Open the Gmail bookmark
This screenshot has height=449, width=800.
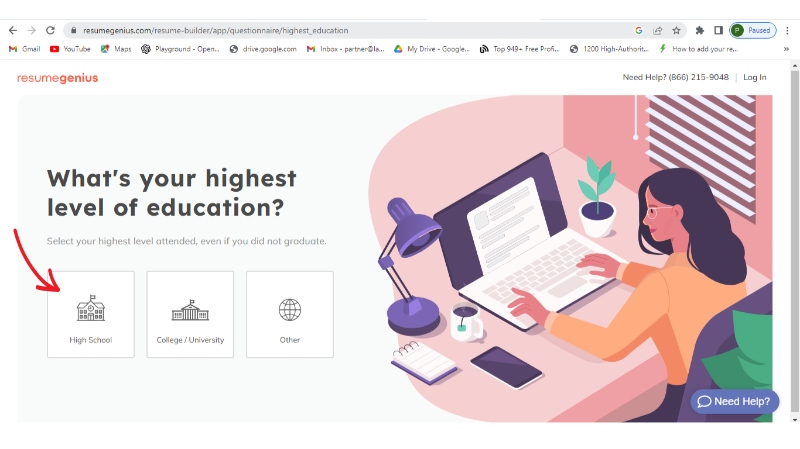click(24, 49)
